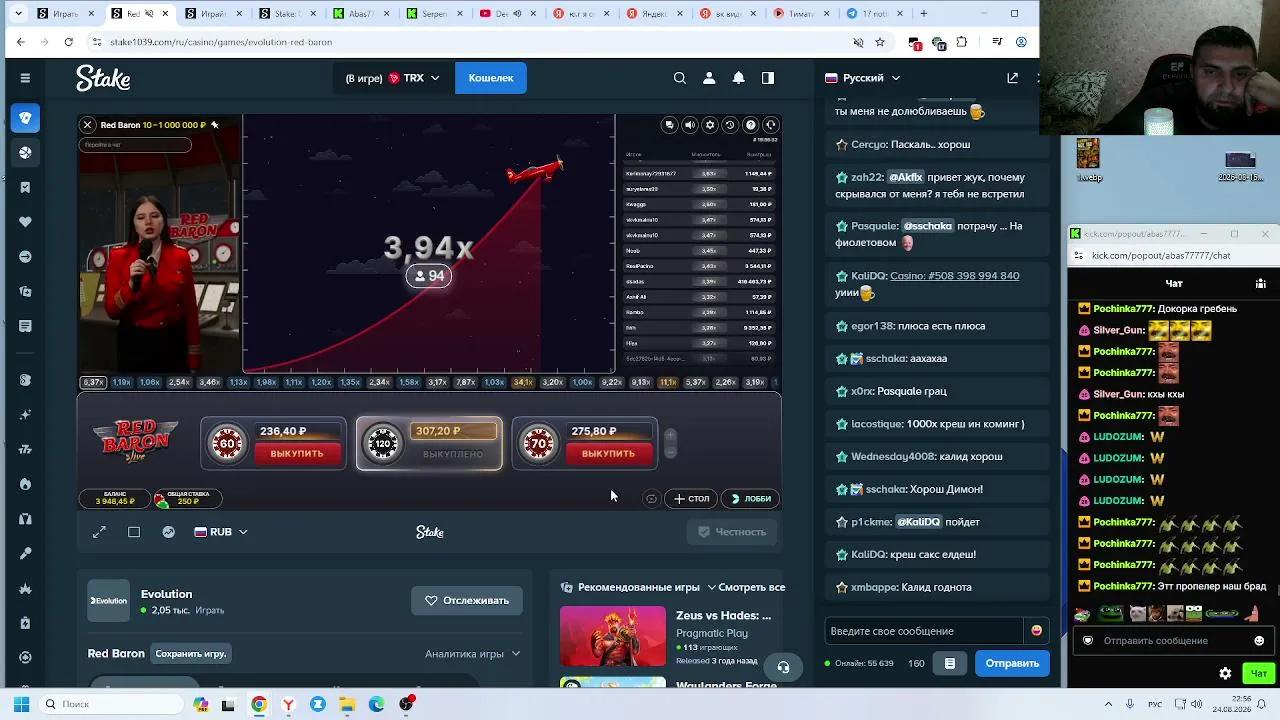Click the disabled Честность fairness button
Screen dimensions: 1280x720
coord(732,532)
